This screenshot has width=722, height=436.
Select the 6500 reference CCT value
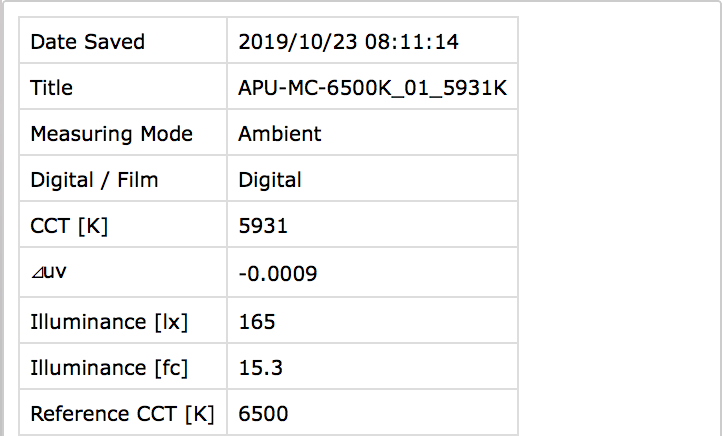pyautogui.click(x=264, y=413)
